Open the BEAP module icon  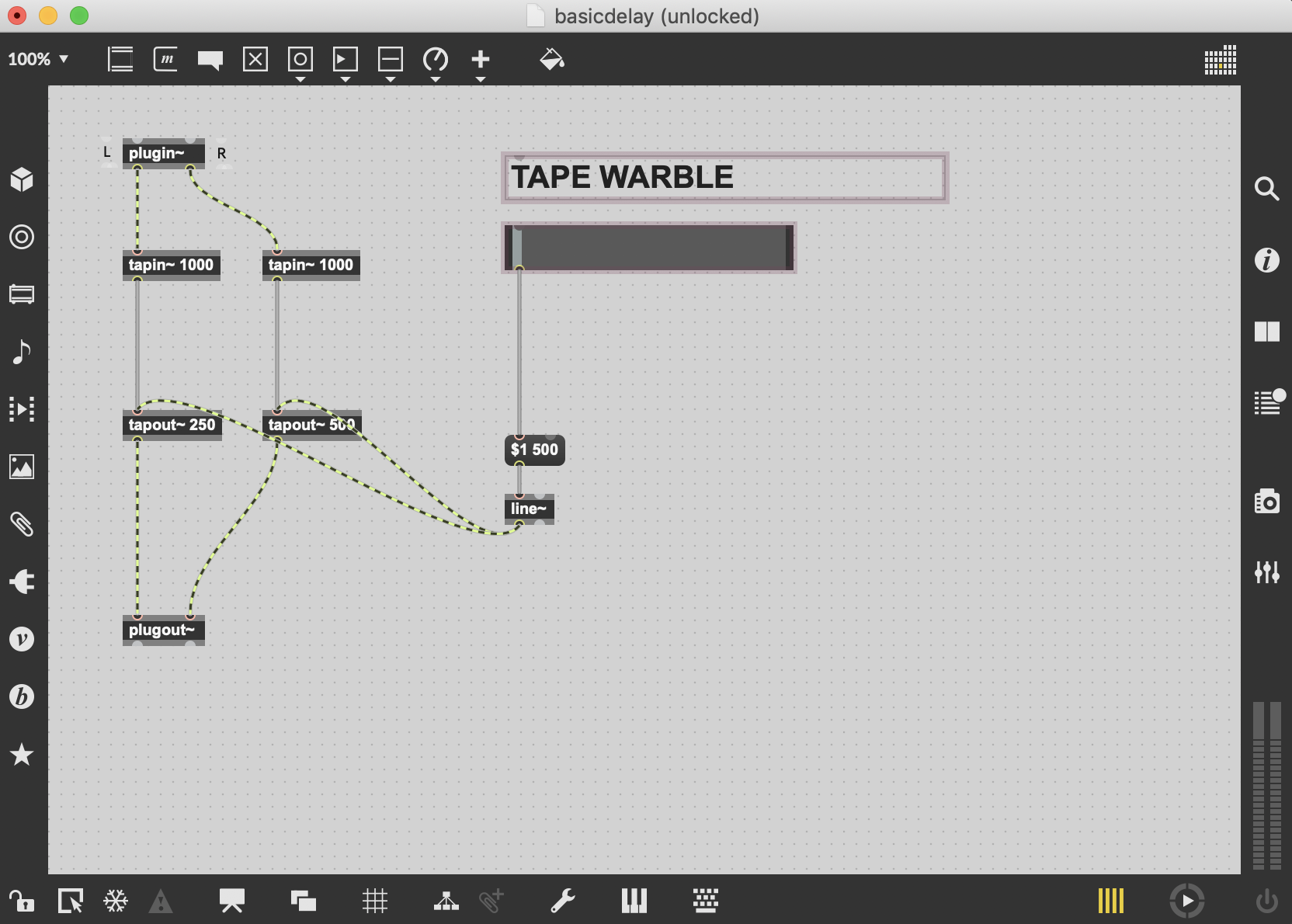coord(22,696)
